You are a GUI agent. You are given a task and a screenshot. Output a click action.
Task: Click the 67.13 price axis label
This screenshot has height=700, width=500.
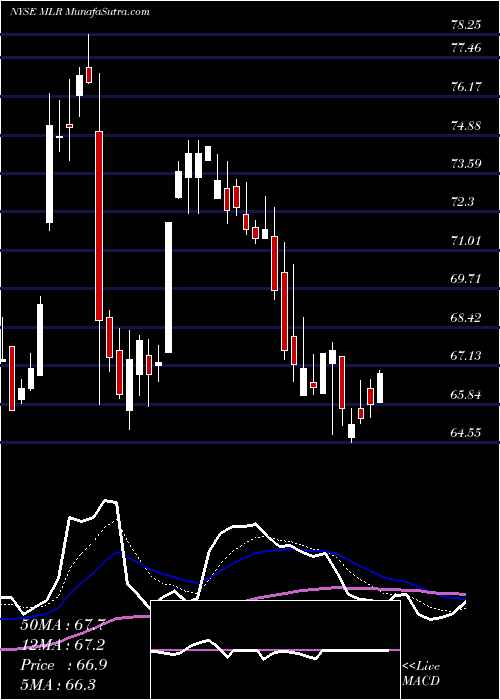click(x=466, y=356)
